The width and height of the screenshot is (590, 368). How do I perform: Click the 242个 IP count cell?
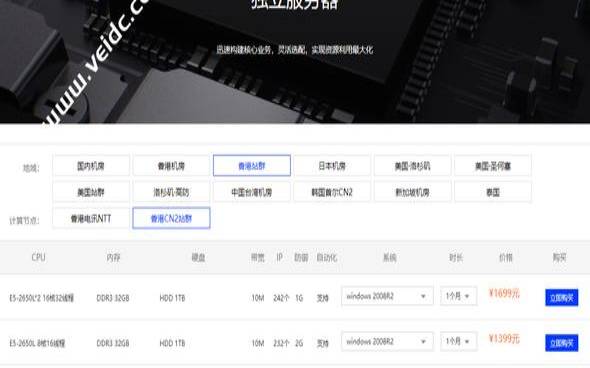click(281, 298)
